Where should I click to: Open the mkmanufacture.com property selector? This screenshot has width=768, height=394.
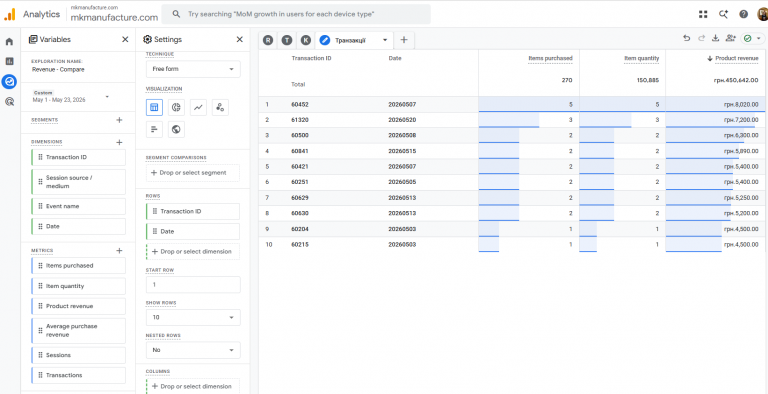point(114,14)
